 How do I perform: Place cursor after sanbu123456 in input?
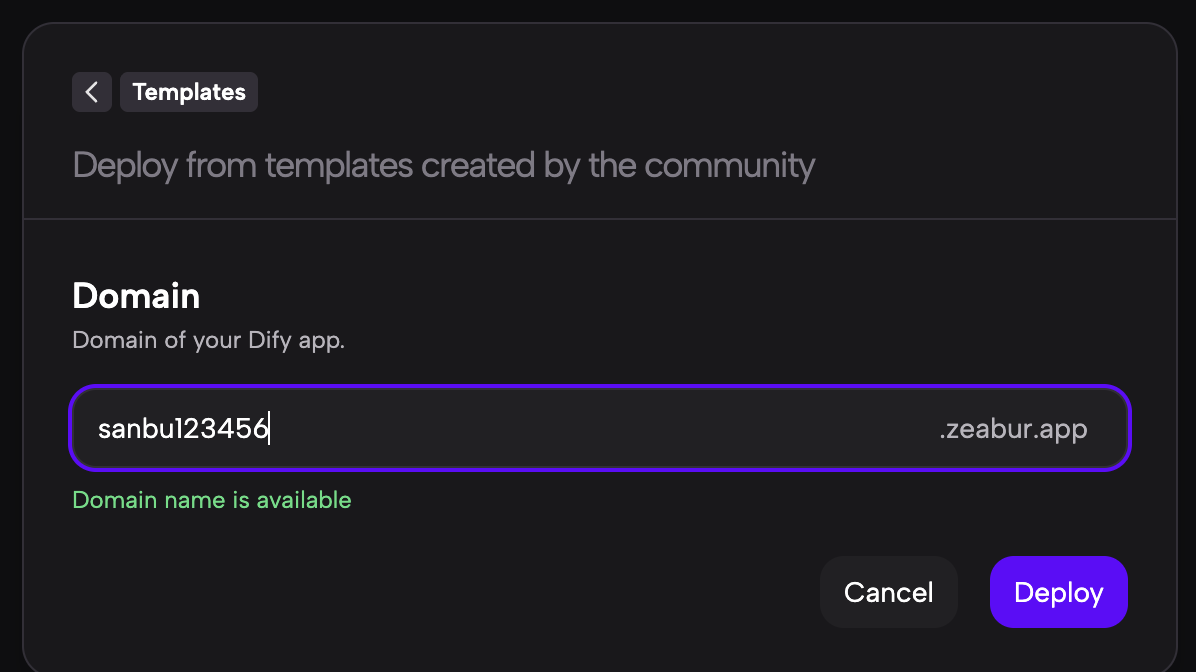(x=271, y=429)
